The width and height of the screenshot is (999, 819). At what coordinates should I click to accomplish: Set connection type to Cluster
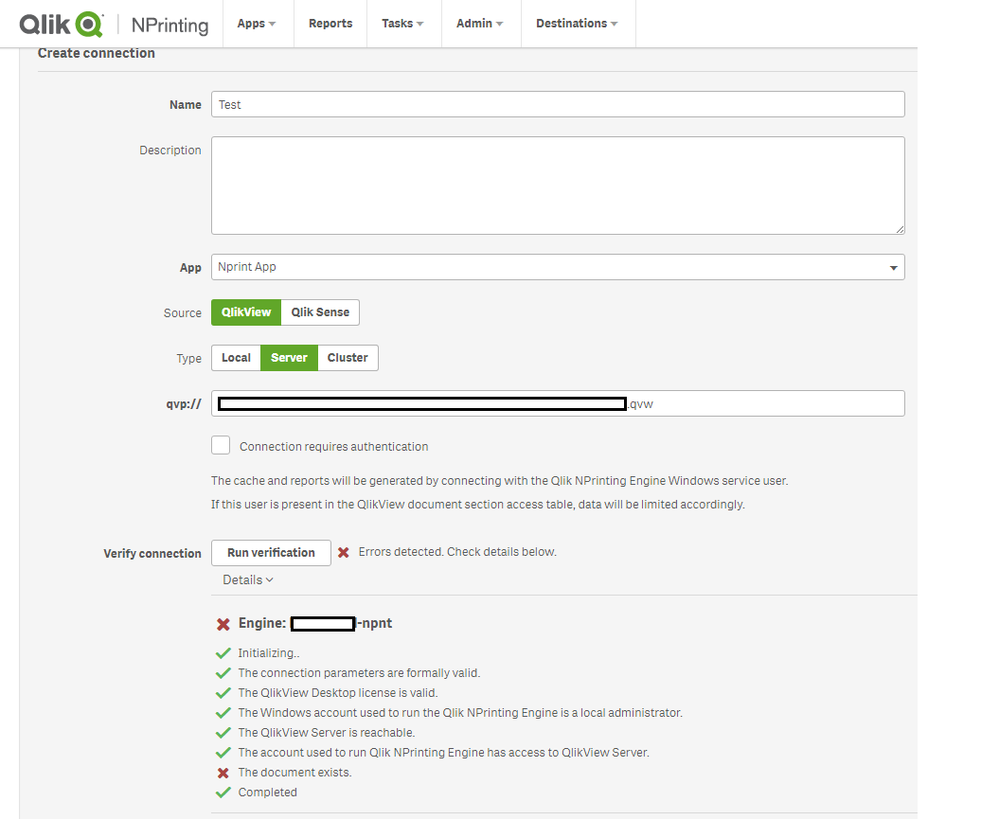[x=348, y=358]
